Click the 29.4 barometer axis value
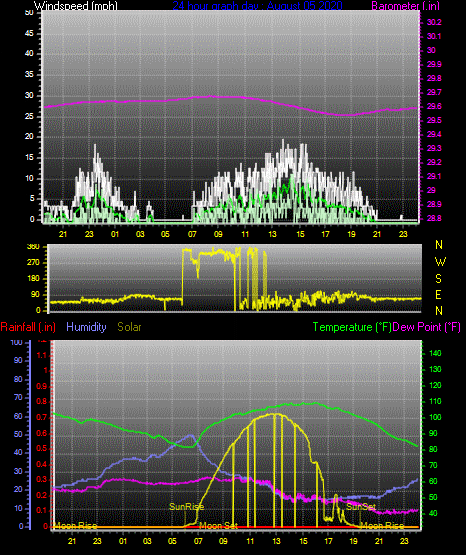The width and height of the screenshot is (466, 555). click(434, 135)
